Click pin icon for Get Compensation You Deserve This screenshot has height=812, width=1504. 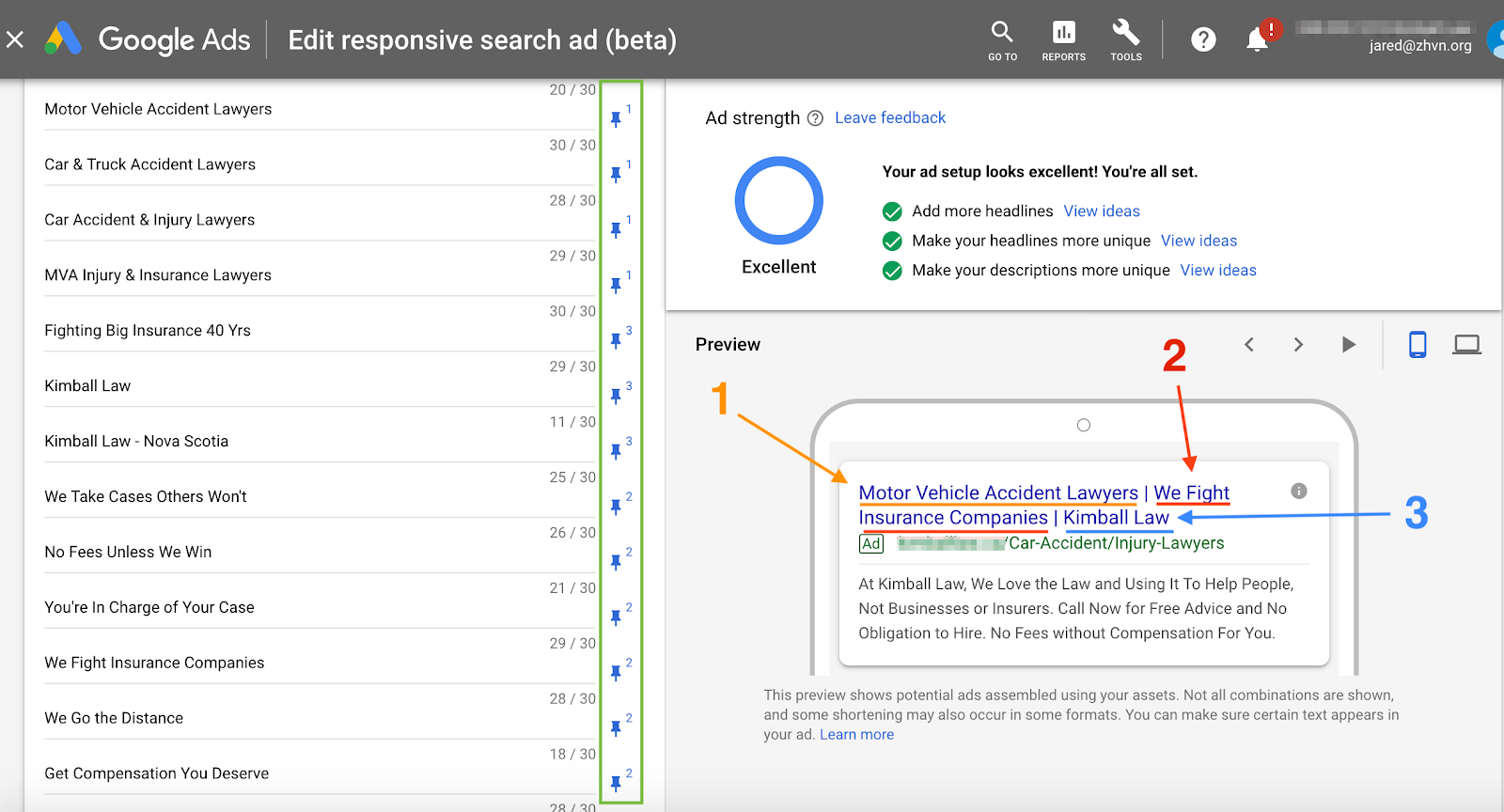[616, 785]
